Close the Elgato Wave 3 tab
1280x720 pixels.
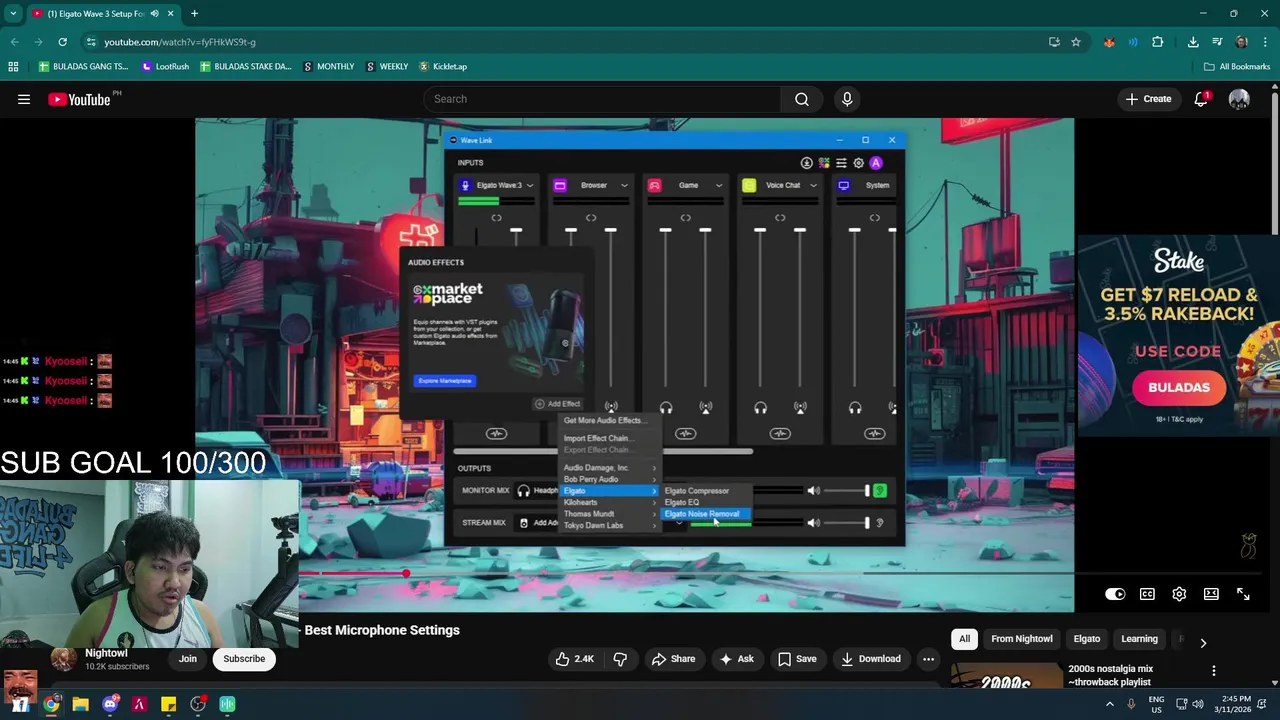(x=170, y=13)
